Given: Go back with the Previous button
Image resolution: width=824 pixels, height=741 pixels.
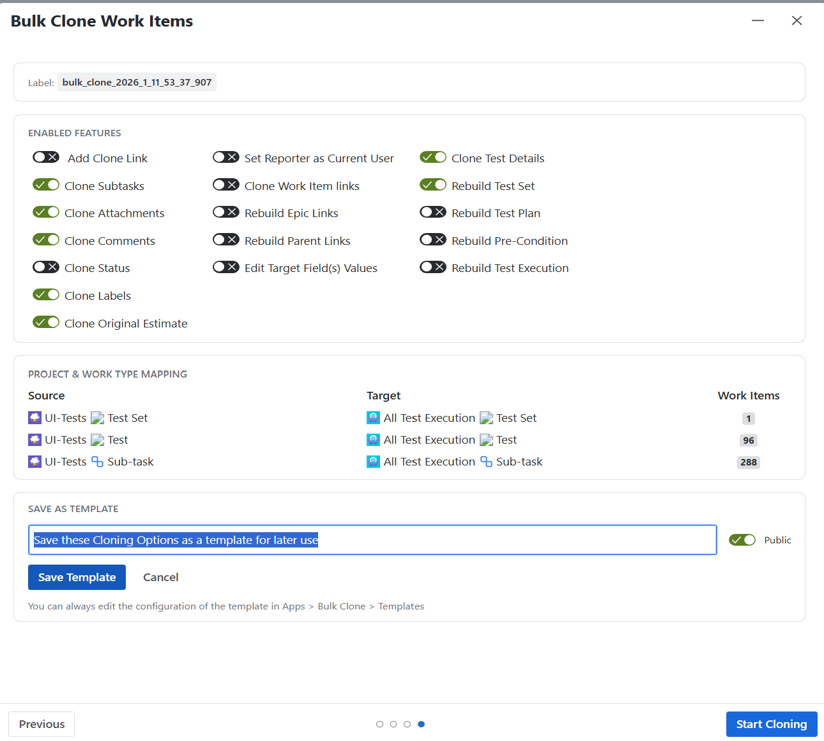Looking at the screenshot, I should click(42, 724).
